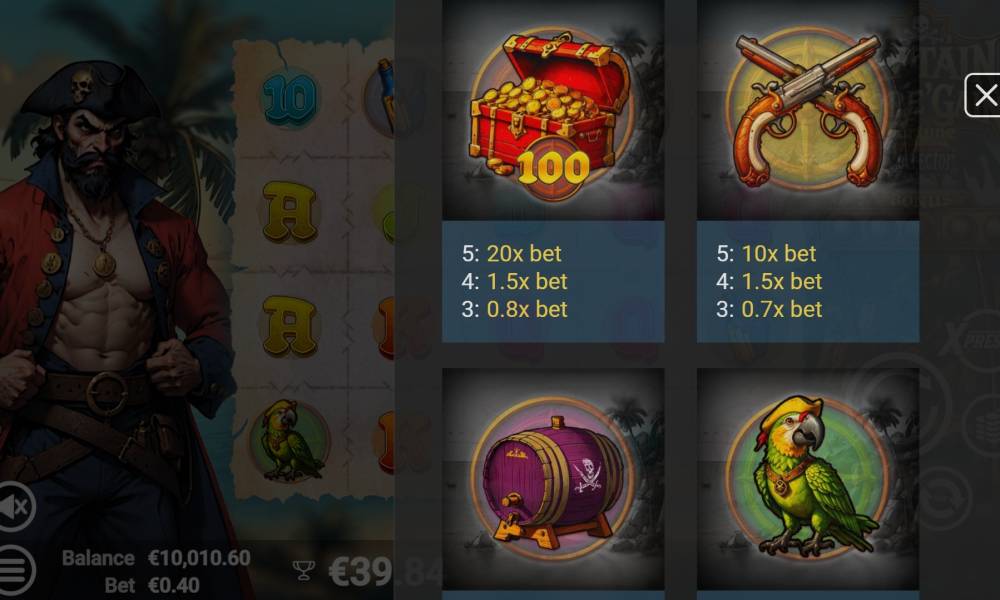Click the top yellow A reel symbol
This screenshot has width=1000, height=600.
290,212
